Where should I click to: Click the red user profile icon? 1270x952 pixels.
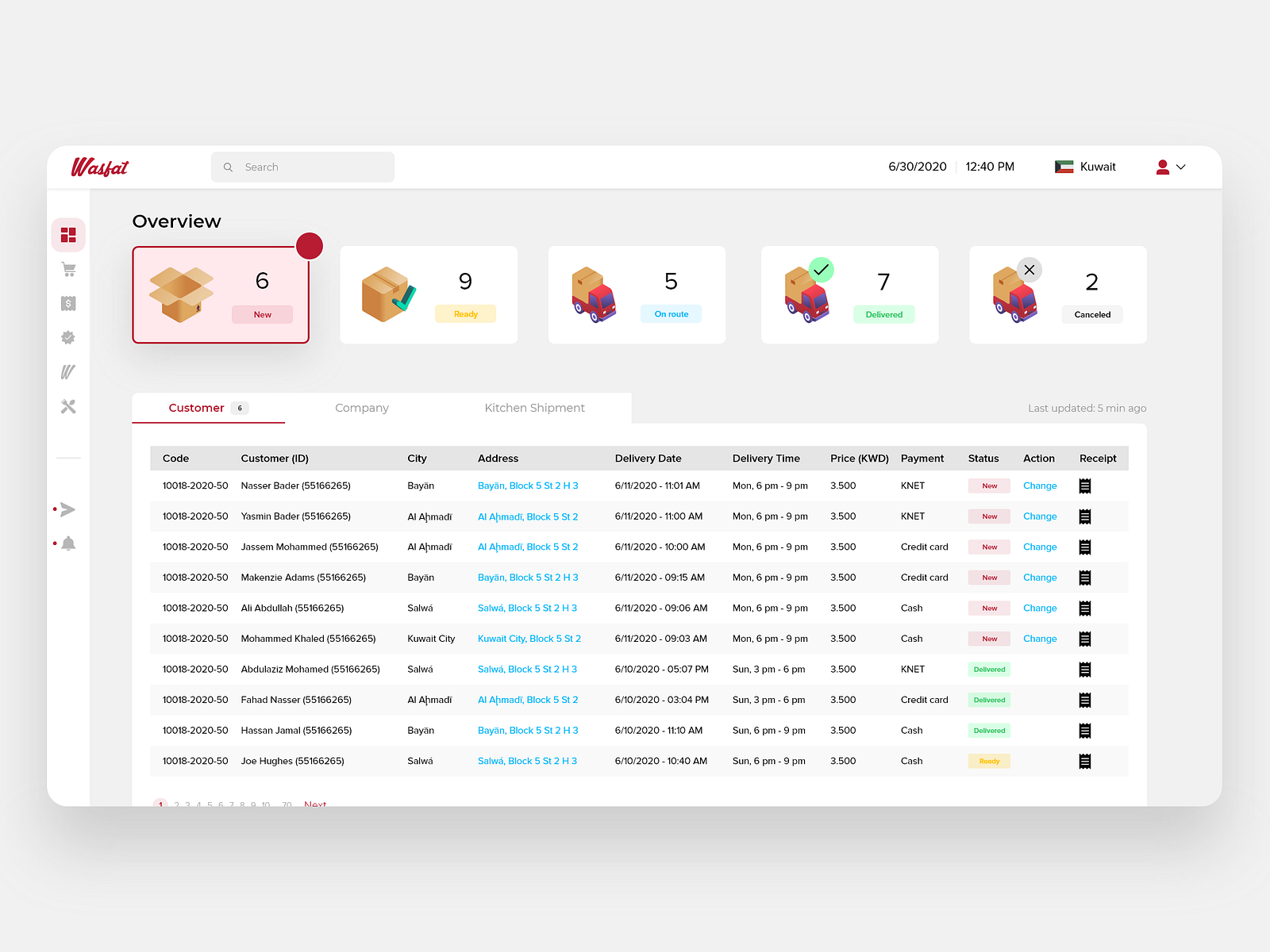click(1161, 167)
